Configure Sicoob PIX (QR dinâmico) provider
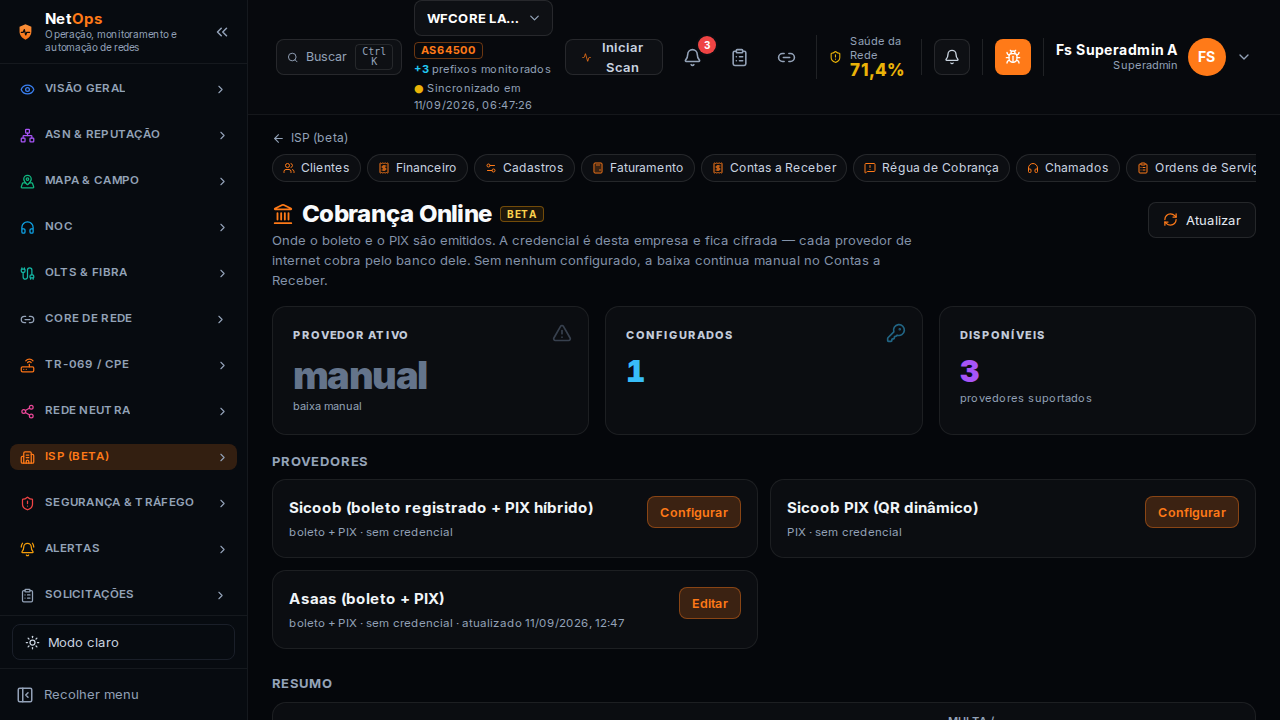Viewport: 1280px width, 720px height. (x=1192, y=512)
